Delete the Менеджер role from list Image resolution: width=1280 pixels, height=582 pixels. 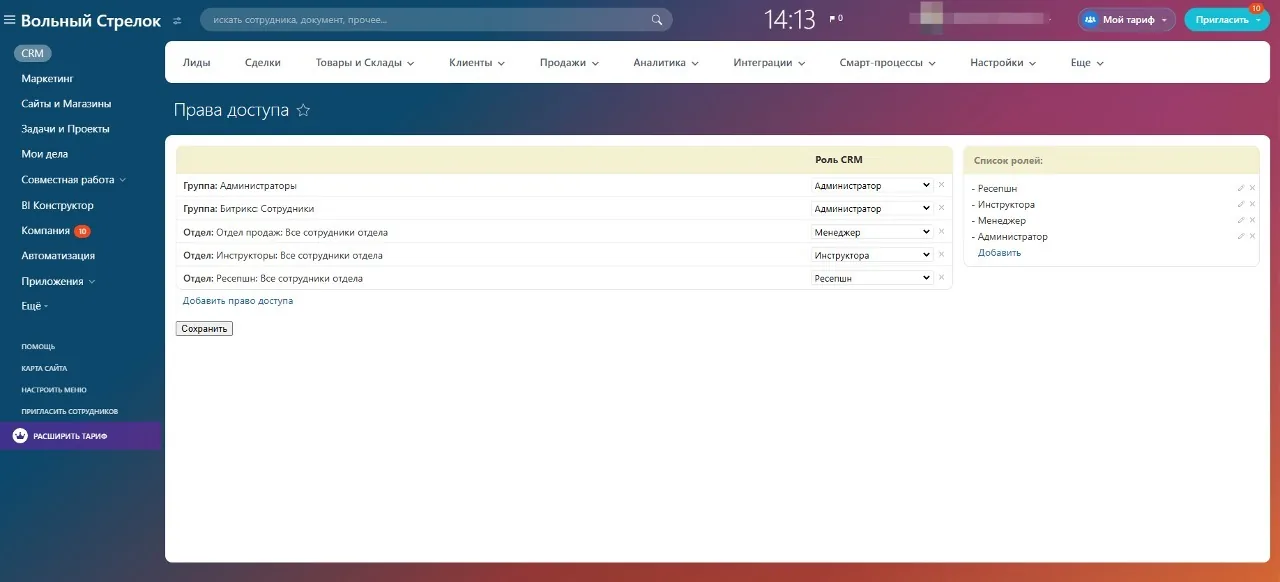tap(1252, 220)
